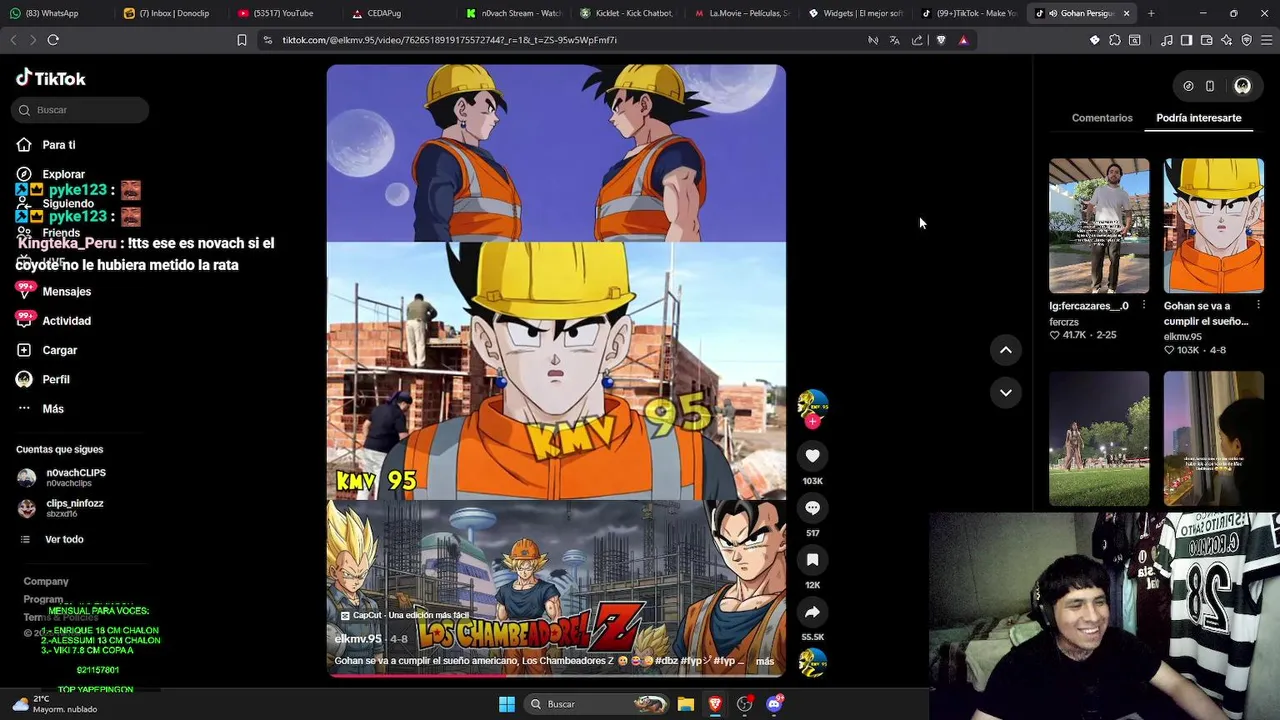Open Brave Shields lion icon

pyautogui.click(x=941, y=40)
